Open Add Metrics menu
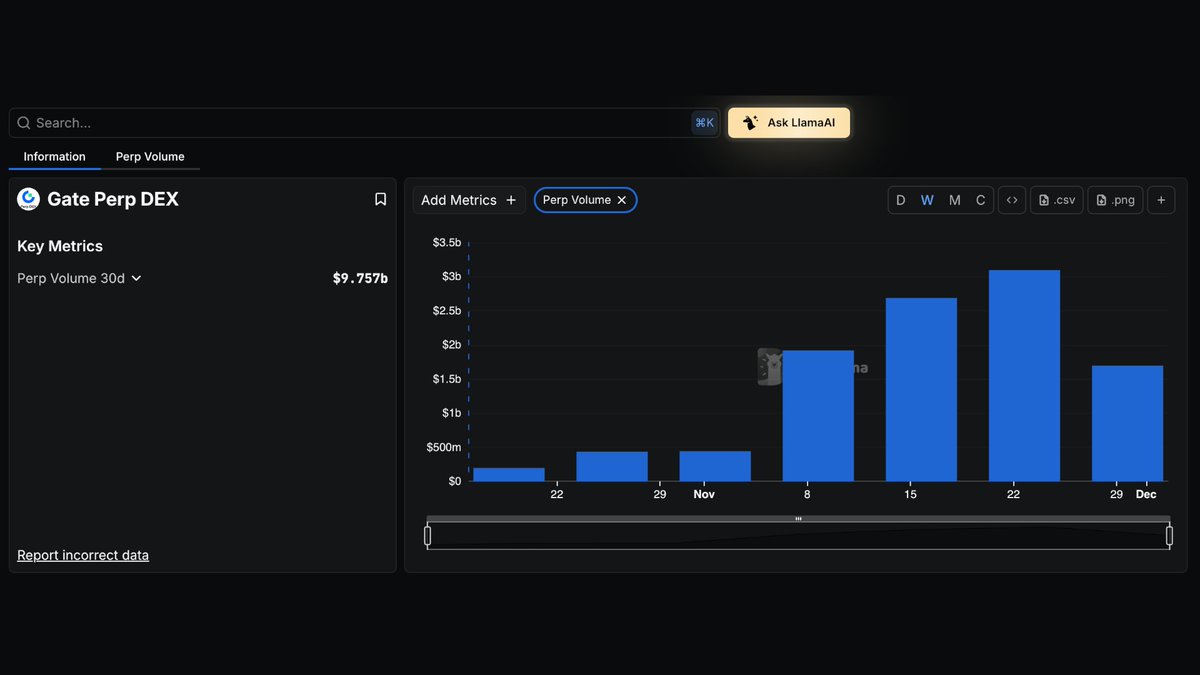This screenshot has width=1200, height=675. coord(469,200)
